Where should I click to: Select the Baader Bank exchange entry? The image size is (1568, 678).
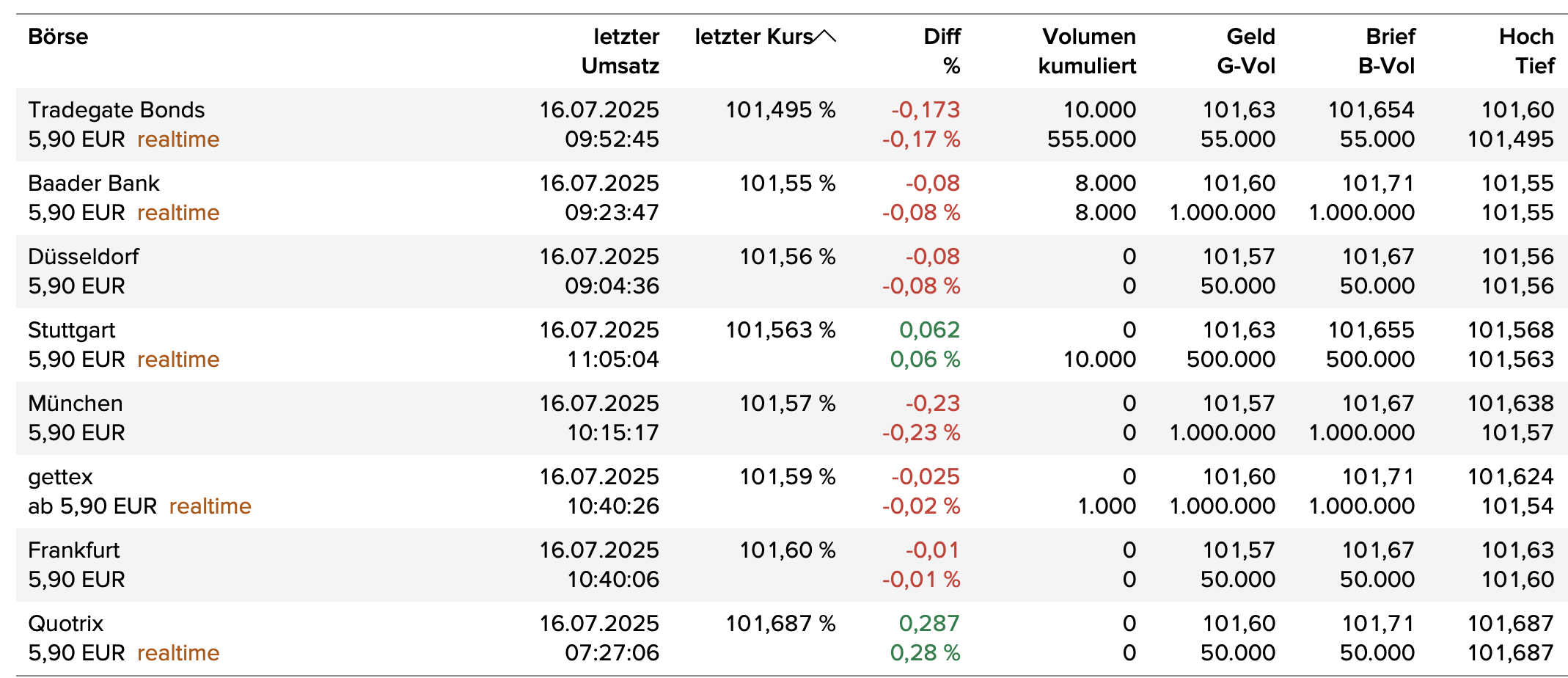[x=94, y=183]
